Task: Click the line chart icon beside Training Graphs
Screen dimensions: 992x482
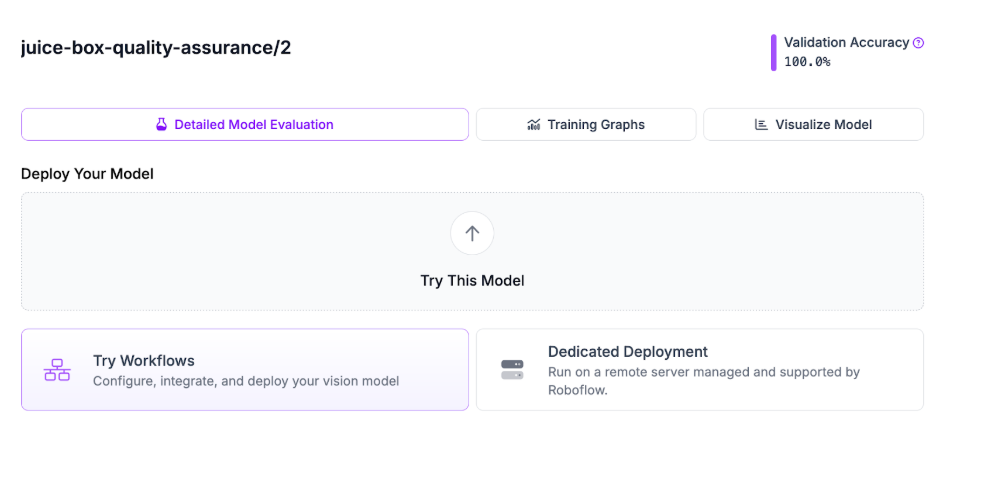Action: (534, 125)
